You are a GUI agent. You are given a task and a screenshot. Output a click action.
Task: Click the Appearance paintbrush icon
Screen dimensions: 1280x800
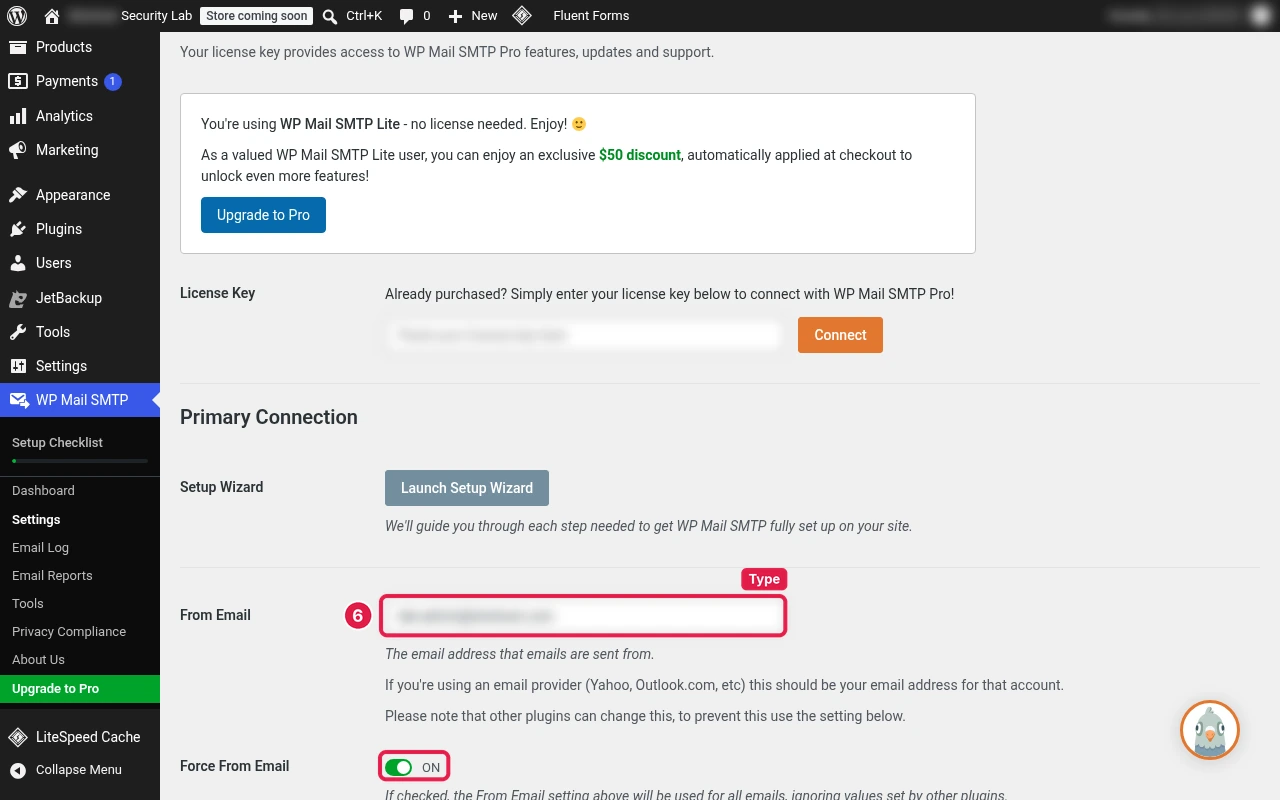(18, 195)
